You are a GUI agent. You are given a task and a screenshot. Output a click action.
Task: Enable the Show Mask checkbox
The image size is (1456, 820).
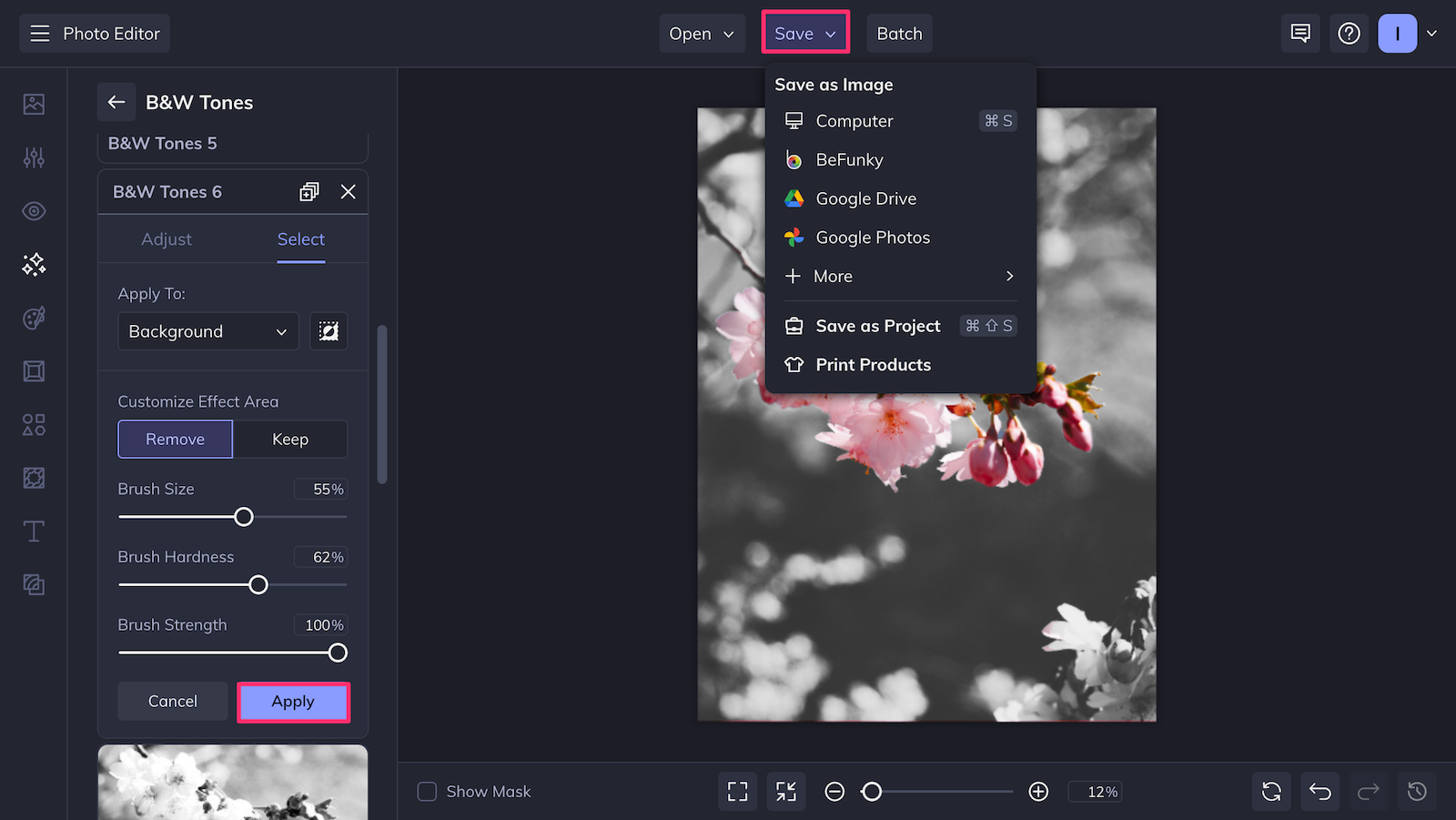(x=427, y=792)
